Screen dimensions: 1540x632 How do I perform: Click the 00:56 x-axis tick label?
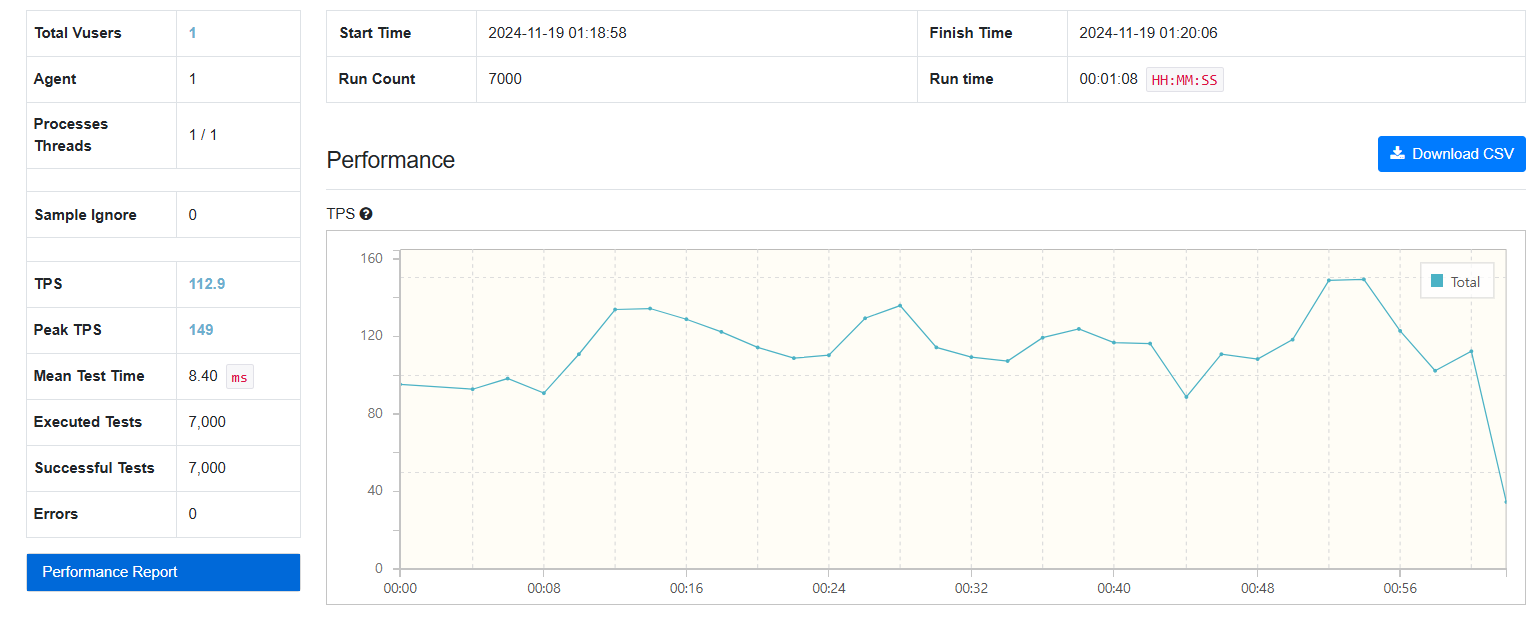point(1399,589)
